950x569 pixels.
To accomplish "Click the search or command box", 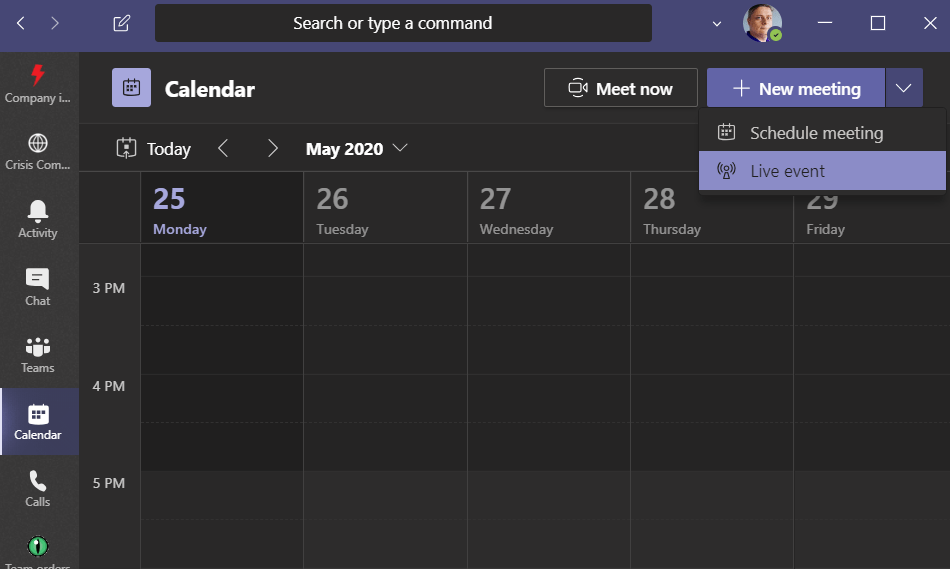I will (403, 23).
